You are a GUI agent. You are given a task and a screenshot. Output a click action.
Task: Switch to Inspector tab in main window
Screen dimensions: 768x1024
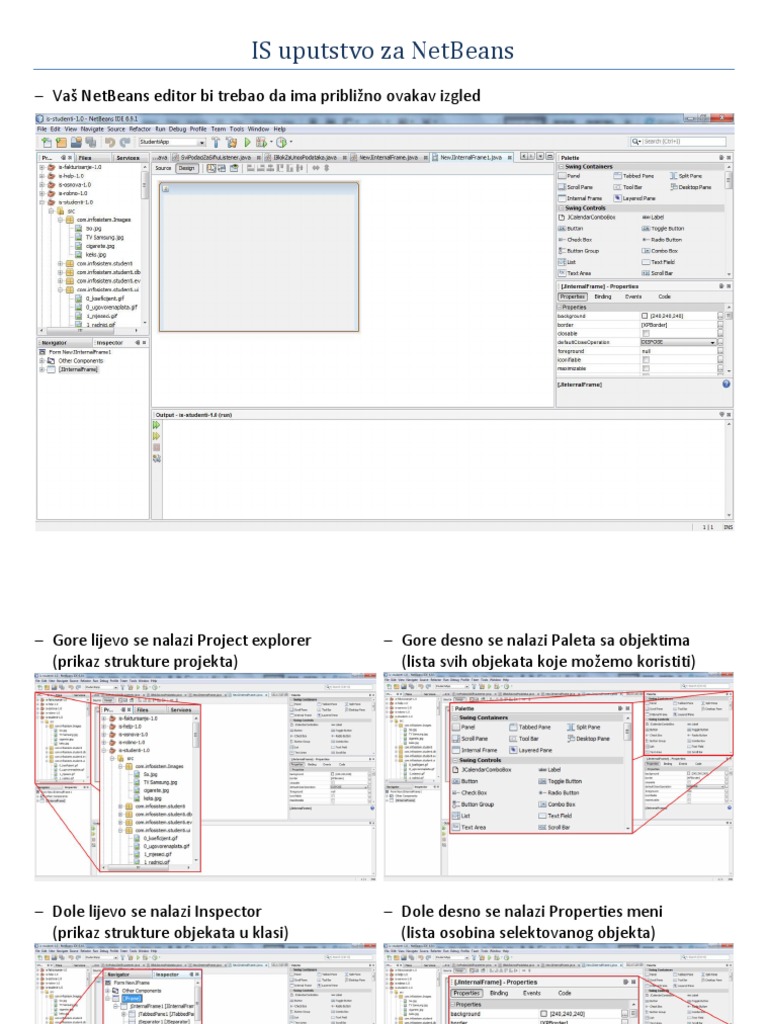tap(108, 342)
